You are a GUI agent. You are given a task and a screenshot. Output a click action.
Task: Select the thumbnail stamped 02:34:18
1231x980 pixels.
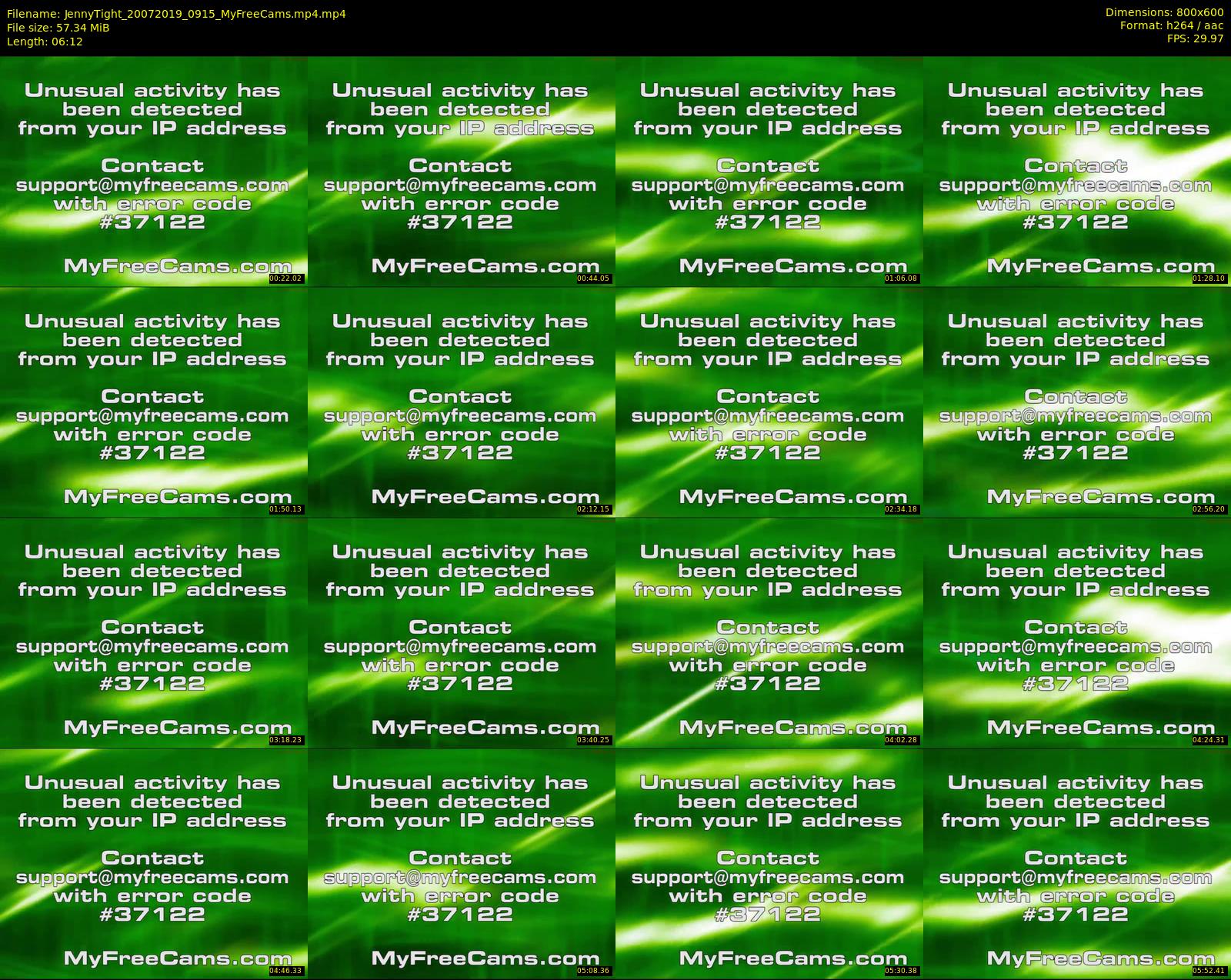pos(769,402)
